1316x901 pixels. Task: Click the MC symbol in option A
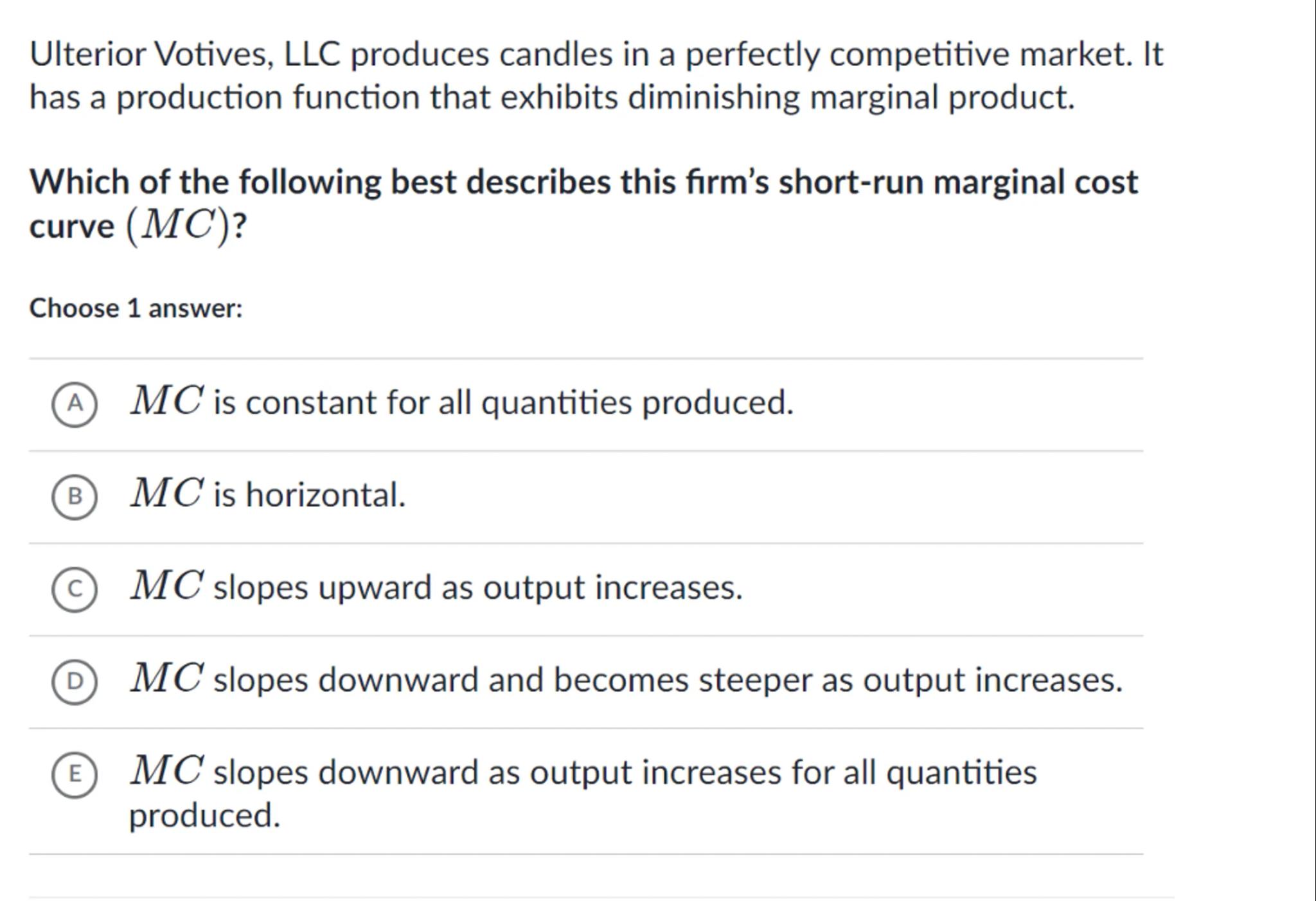pos(167,400)
